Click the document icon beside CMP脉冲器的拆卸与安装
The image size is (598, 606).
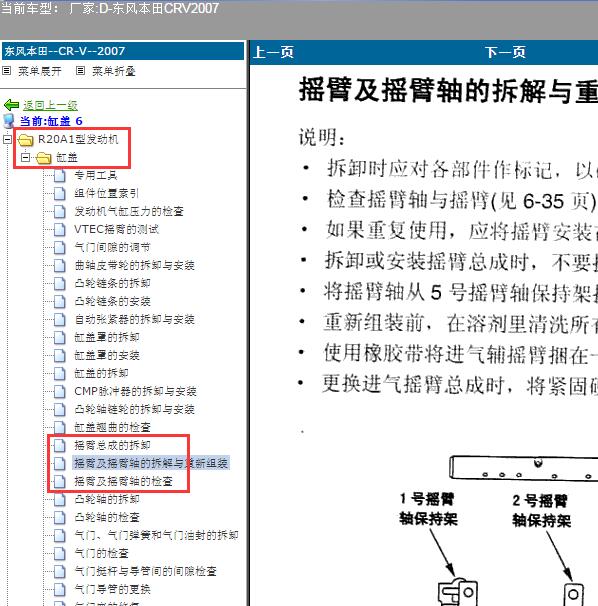click(x=60, y=391)
